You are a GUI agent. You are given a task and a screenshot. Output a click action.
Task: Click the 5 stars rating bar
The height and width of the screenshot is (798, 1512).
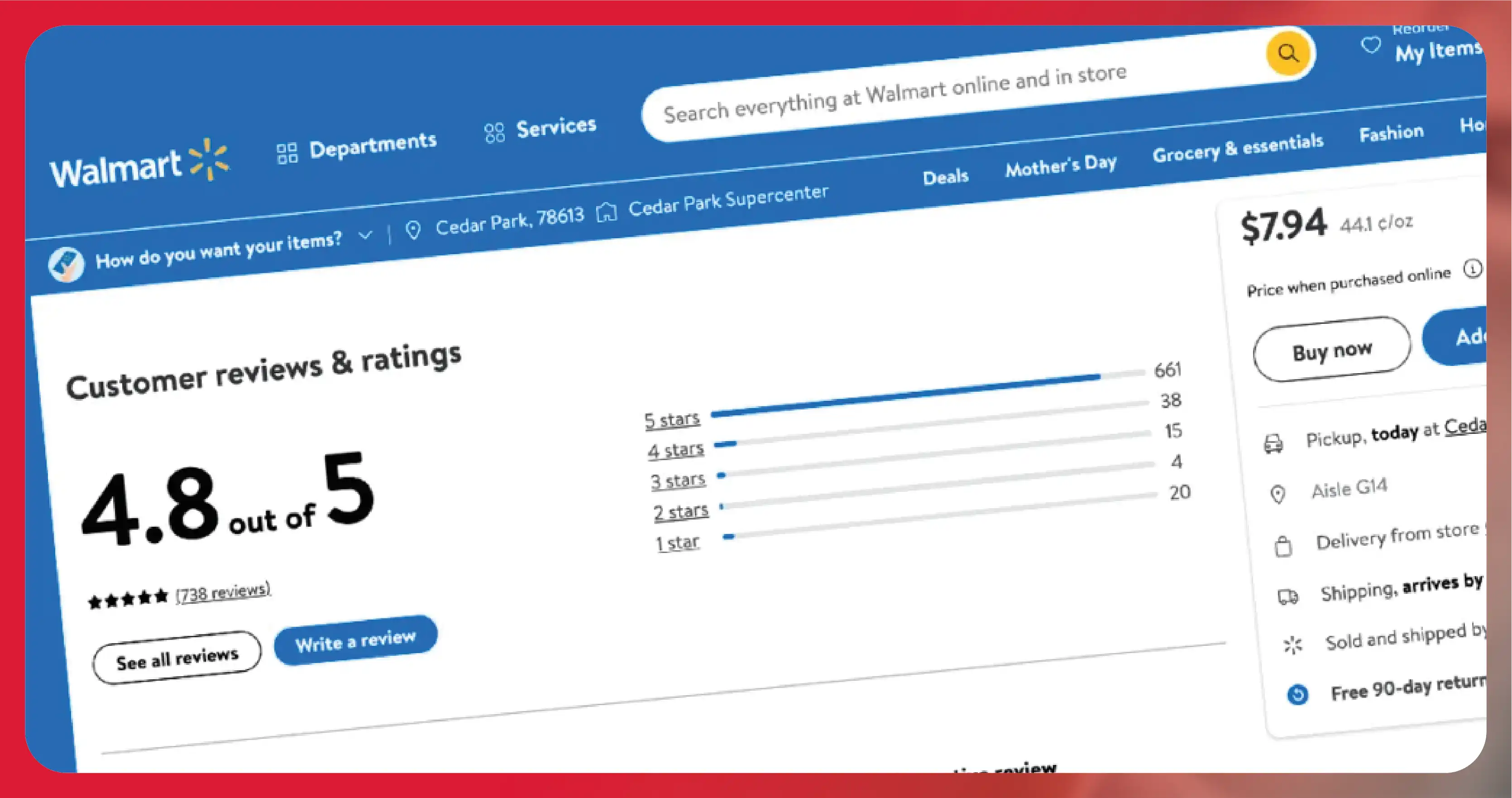click(928, 394)
